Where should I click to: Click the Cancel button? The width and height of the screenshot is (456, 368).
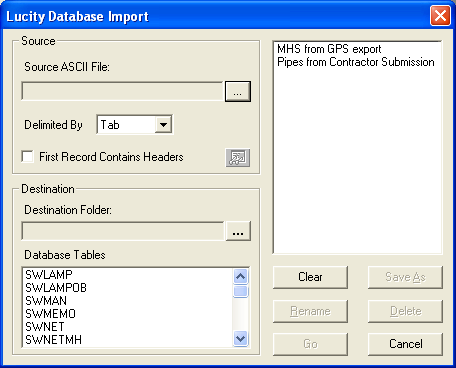(405, 344)
